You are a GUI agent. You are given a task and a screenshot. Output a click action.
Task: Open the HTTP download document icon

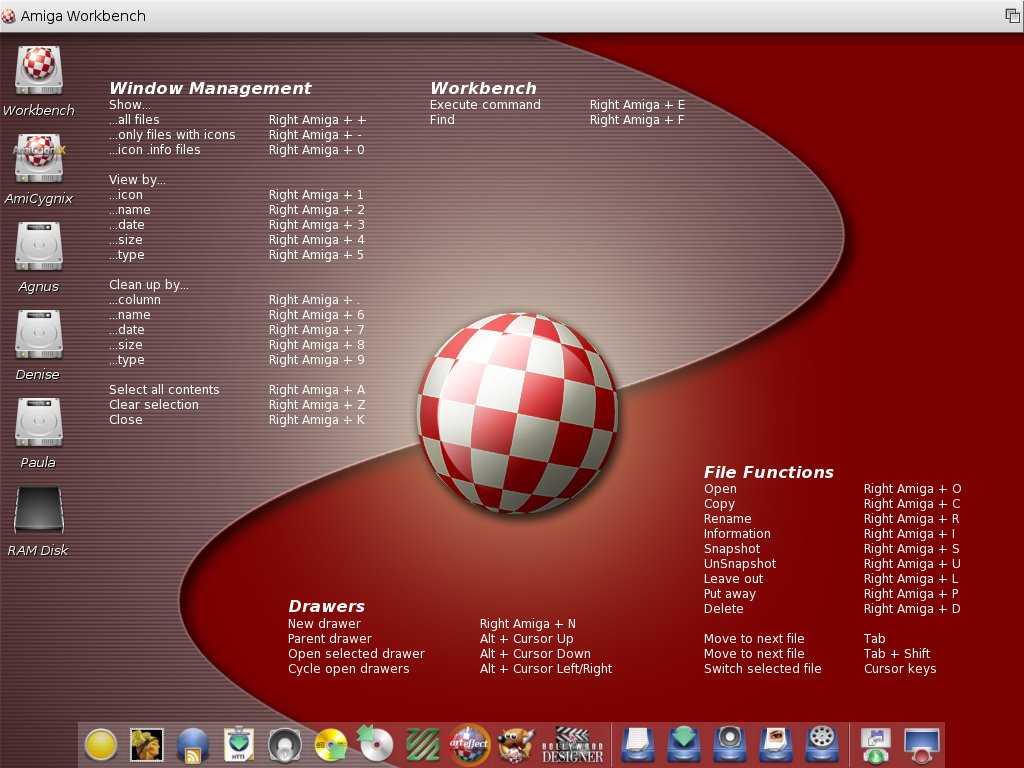pyautogui.click(x=239, y=745)
